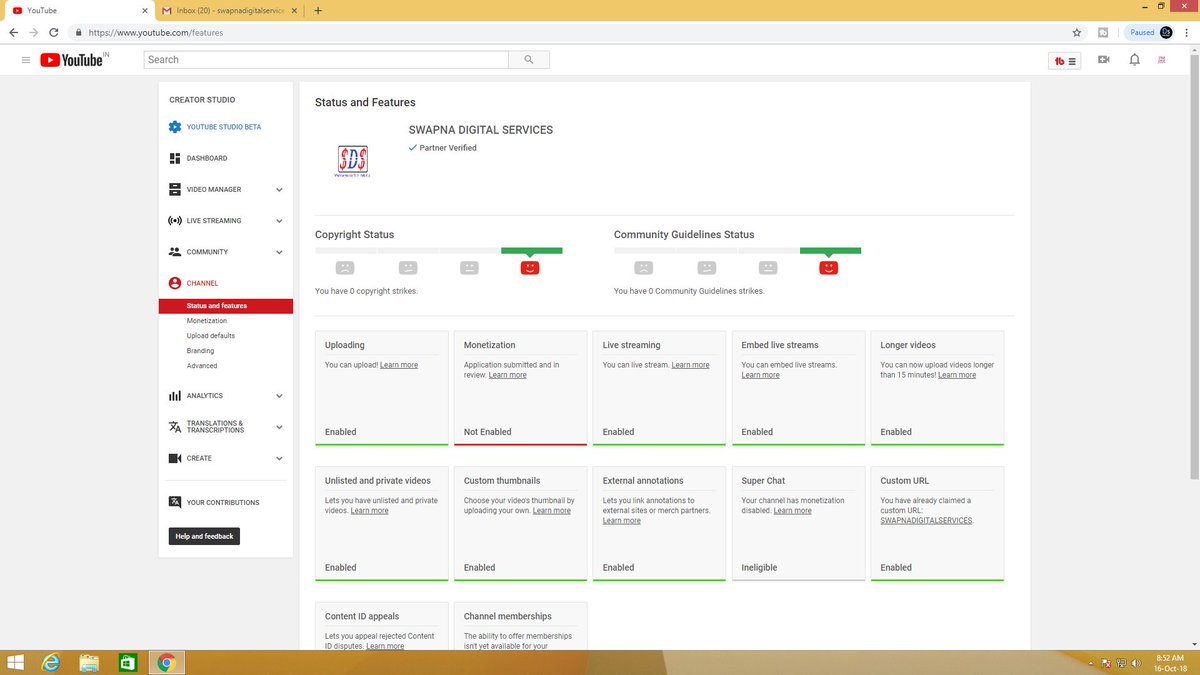Expand the Community section
This screenshot has width=1200, height=675.
coord(279,252)
